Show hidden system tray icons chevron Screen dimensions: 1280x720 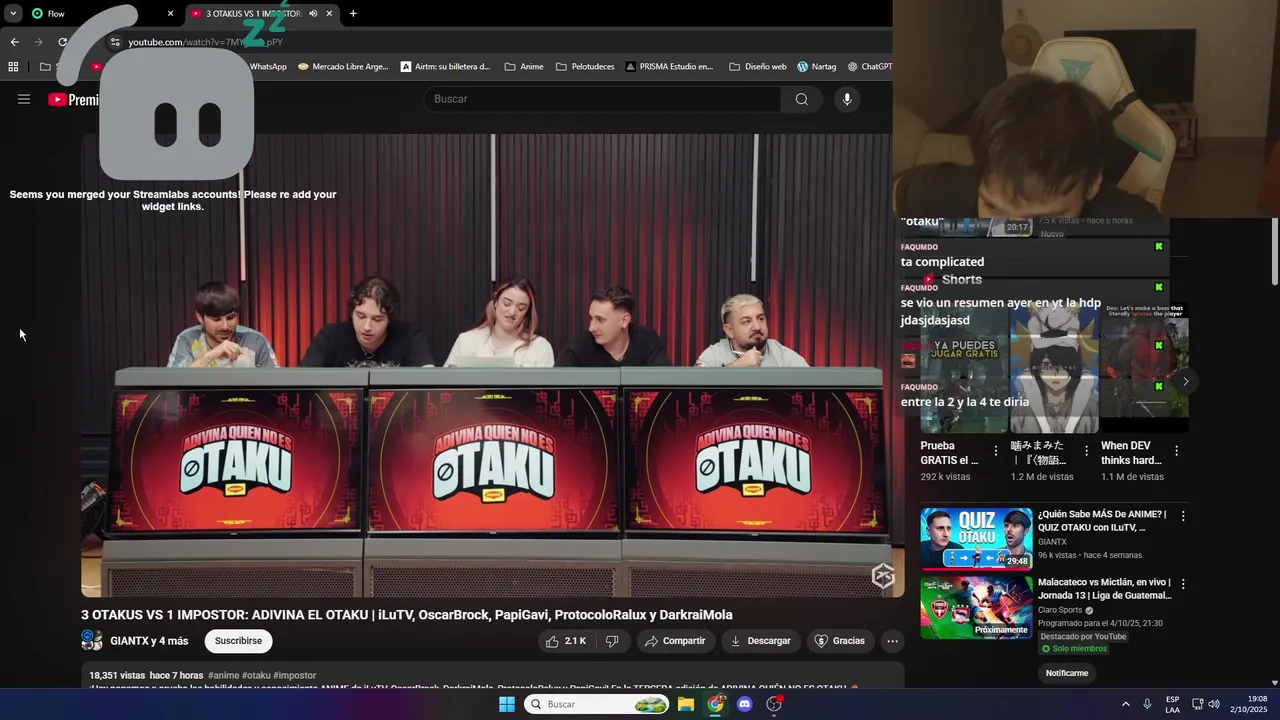(1125, 704)
